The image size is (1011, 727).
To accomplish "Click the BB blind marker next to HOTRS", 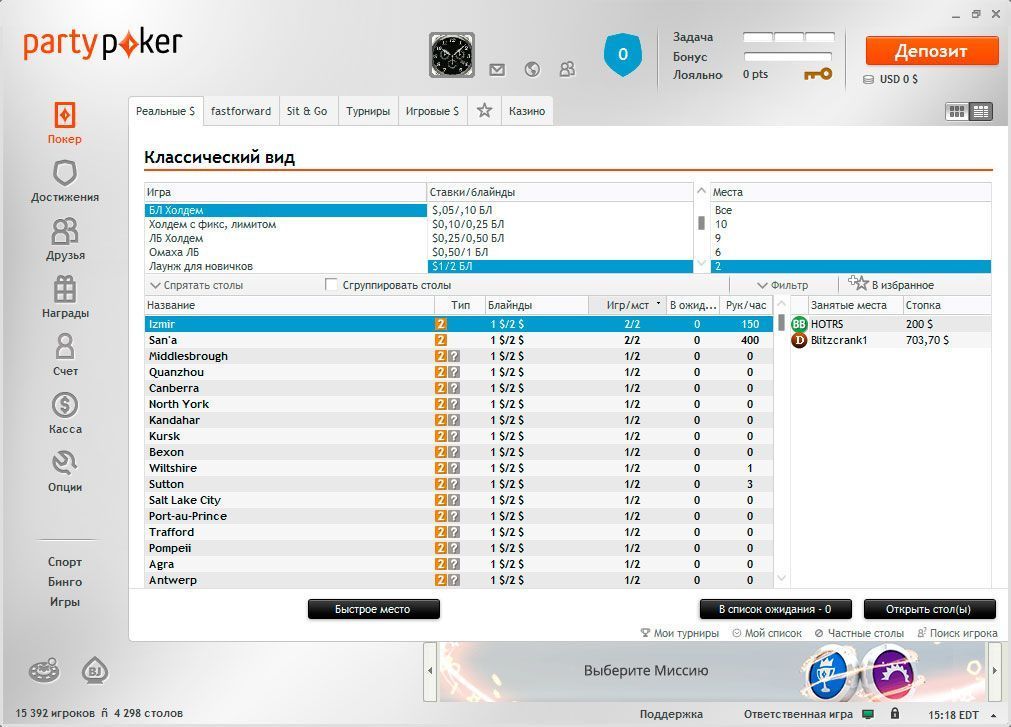I will coord(800,324).
